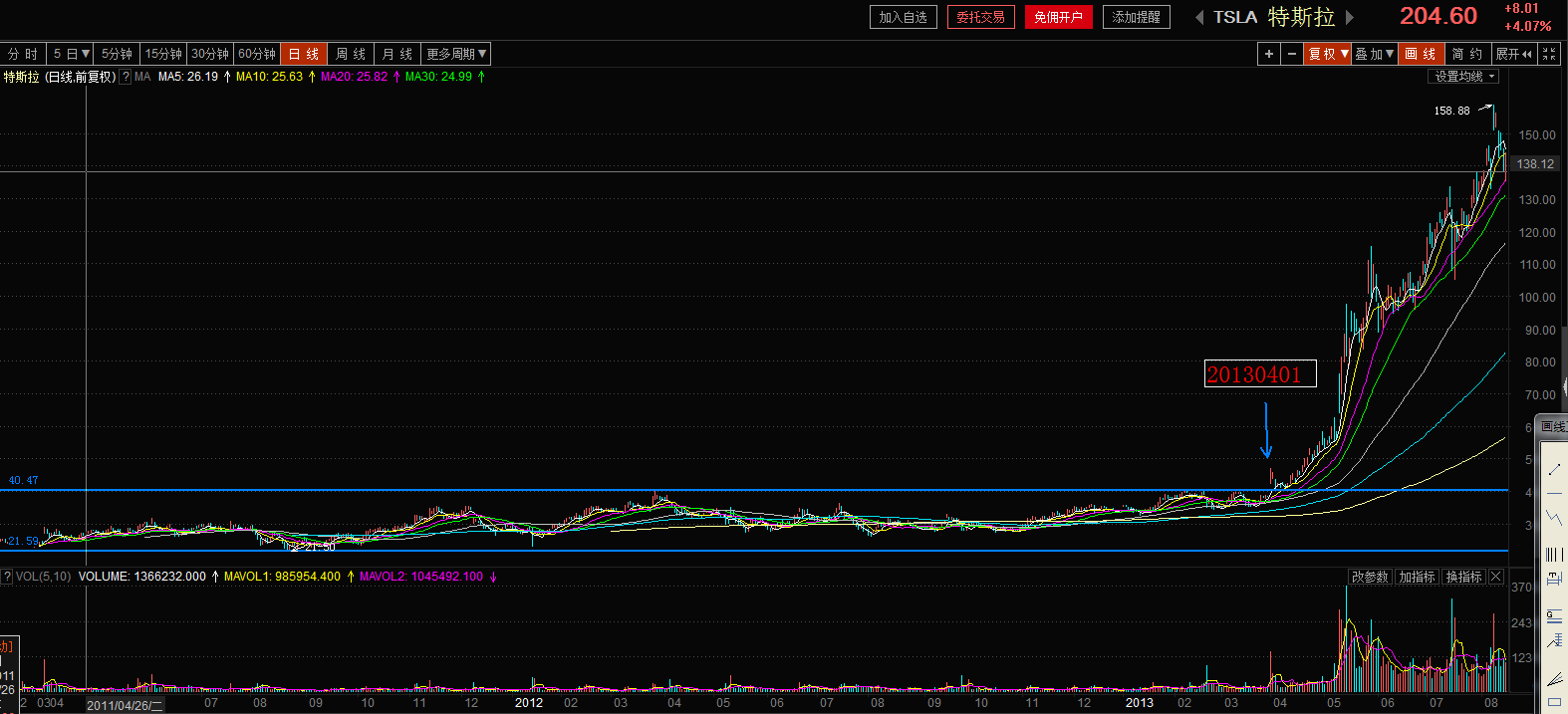Zoom out the chart with minus button
Screen dimensions: 1568x714
point(1292,54)
